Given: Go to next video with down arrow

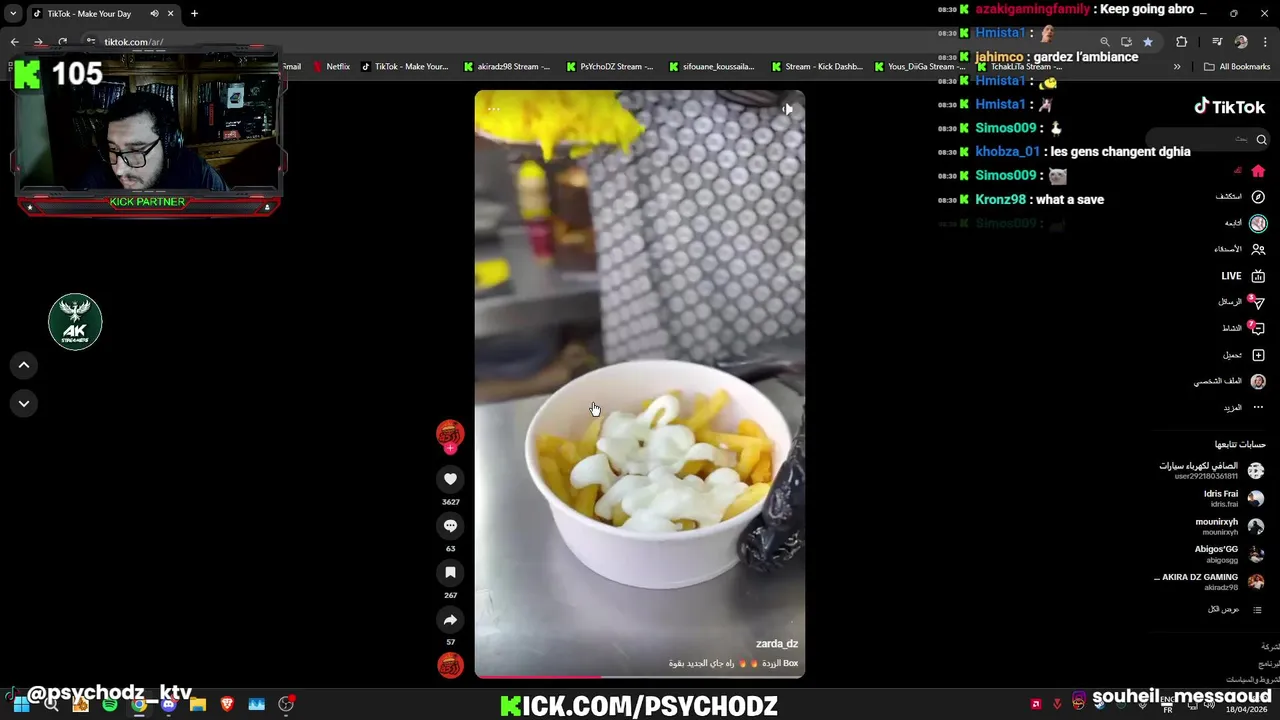Looking at the screenshot, I should 24,403.
